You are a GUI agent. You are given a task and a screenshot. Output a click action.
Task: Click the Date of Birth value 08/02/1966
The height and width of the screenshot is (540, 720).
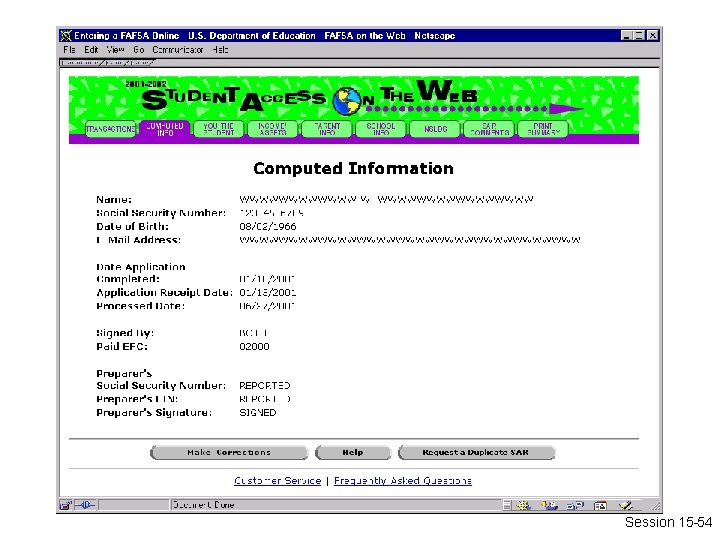coord(268,226)
